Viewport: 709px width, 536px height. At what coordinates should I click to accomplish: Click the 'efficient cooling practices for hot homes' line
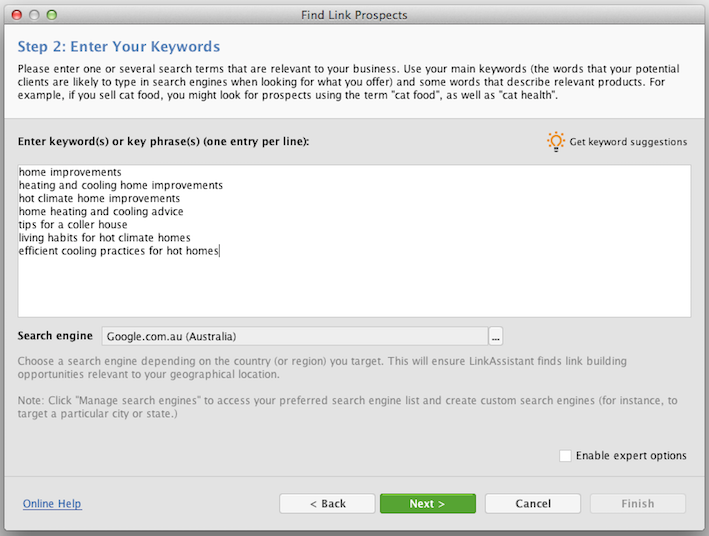(118, 251)
